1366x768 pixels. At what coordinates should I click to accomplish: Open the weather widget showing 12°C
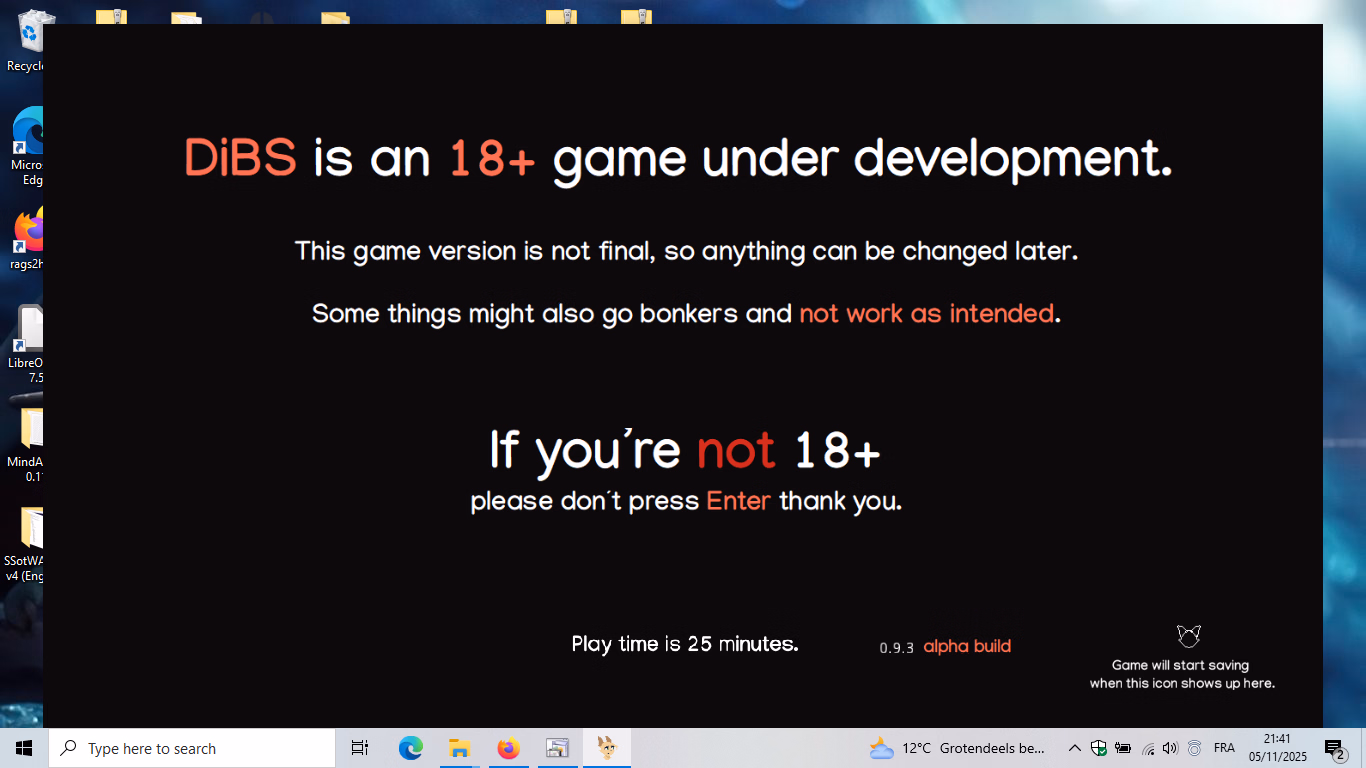957,748
